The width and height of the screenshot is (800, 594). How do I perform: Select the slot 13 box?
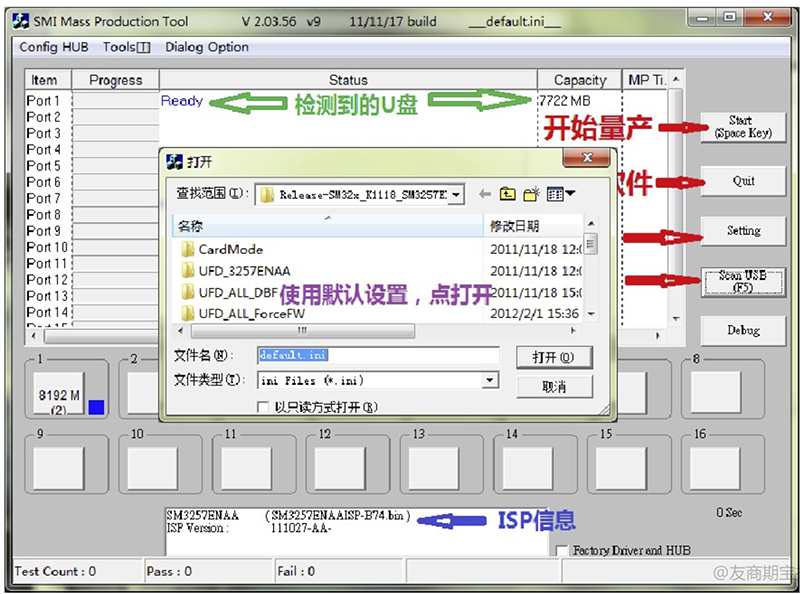click(434, 467)
